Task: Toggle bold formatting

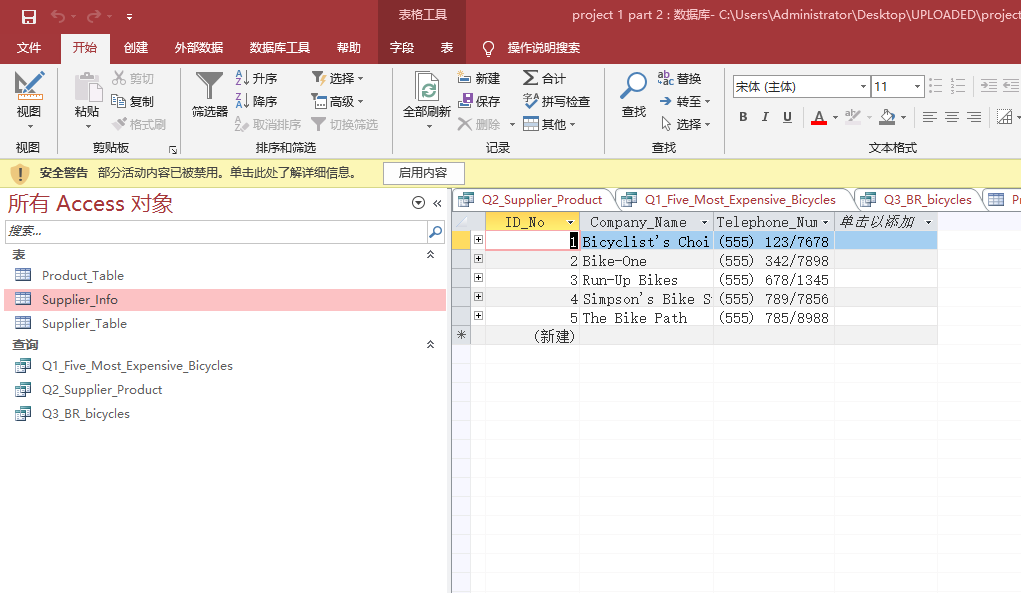Action: click(x=743, y=117)
